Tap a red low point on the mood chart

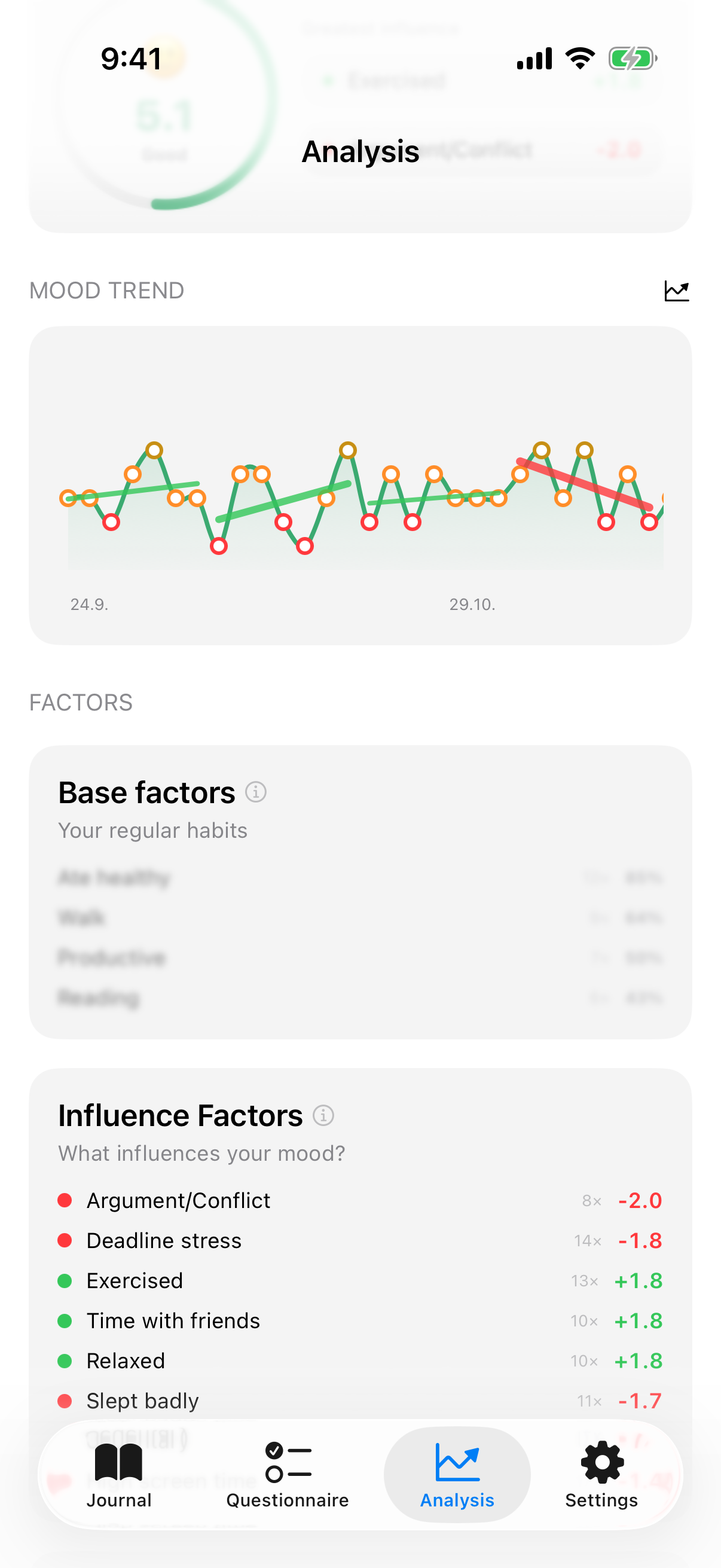[x=111, y=522]
